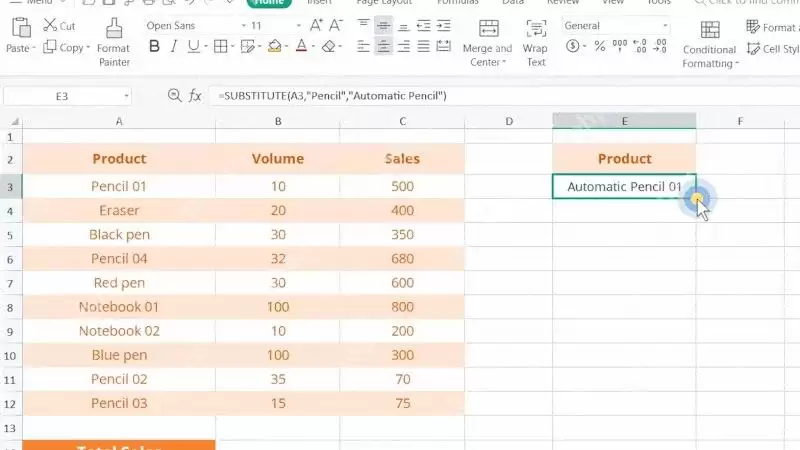The width and height of the screenshot is (800, 450).
Task: Click the formula bar showing SUBSTITUTE formula
Action: (504, 96)
